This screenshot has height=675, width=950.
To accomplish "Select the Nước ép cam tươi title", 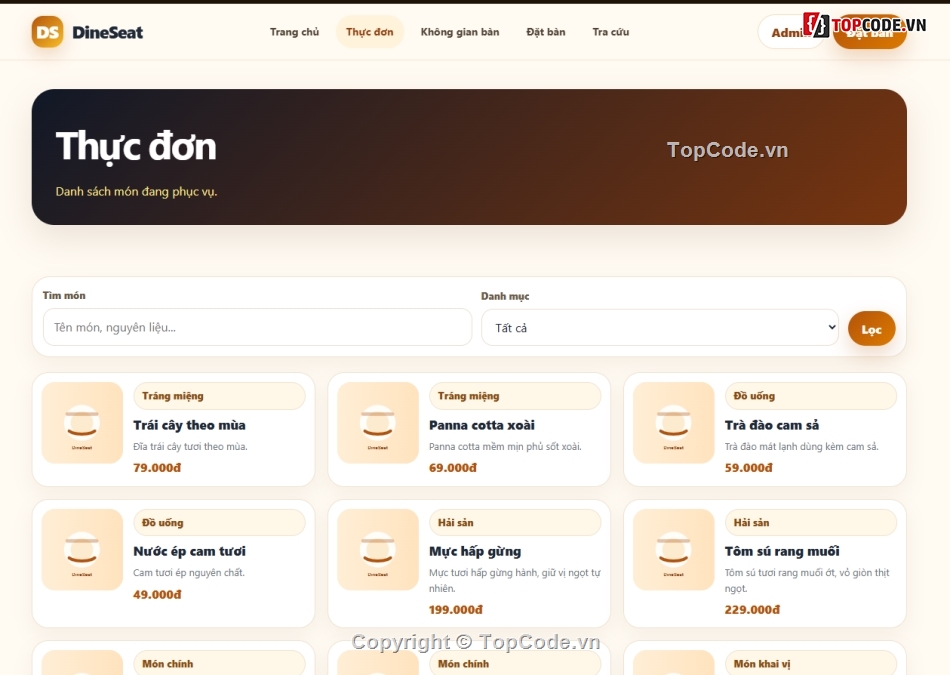I will [189, 551].
